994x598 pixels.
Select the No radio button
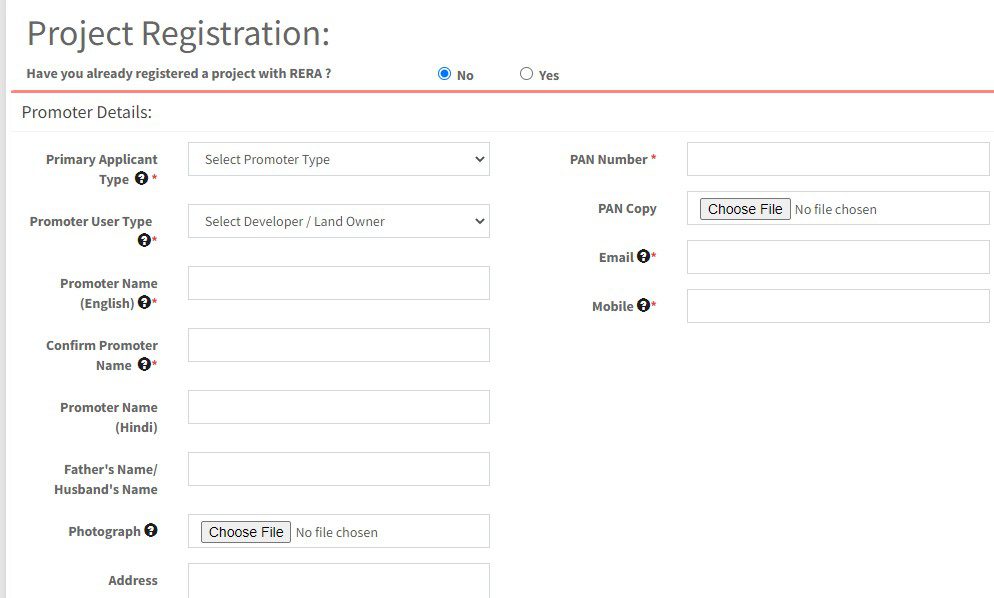pyautogui.click(x=445, y=74)
